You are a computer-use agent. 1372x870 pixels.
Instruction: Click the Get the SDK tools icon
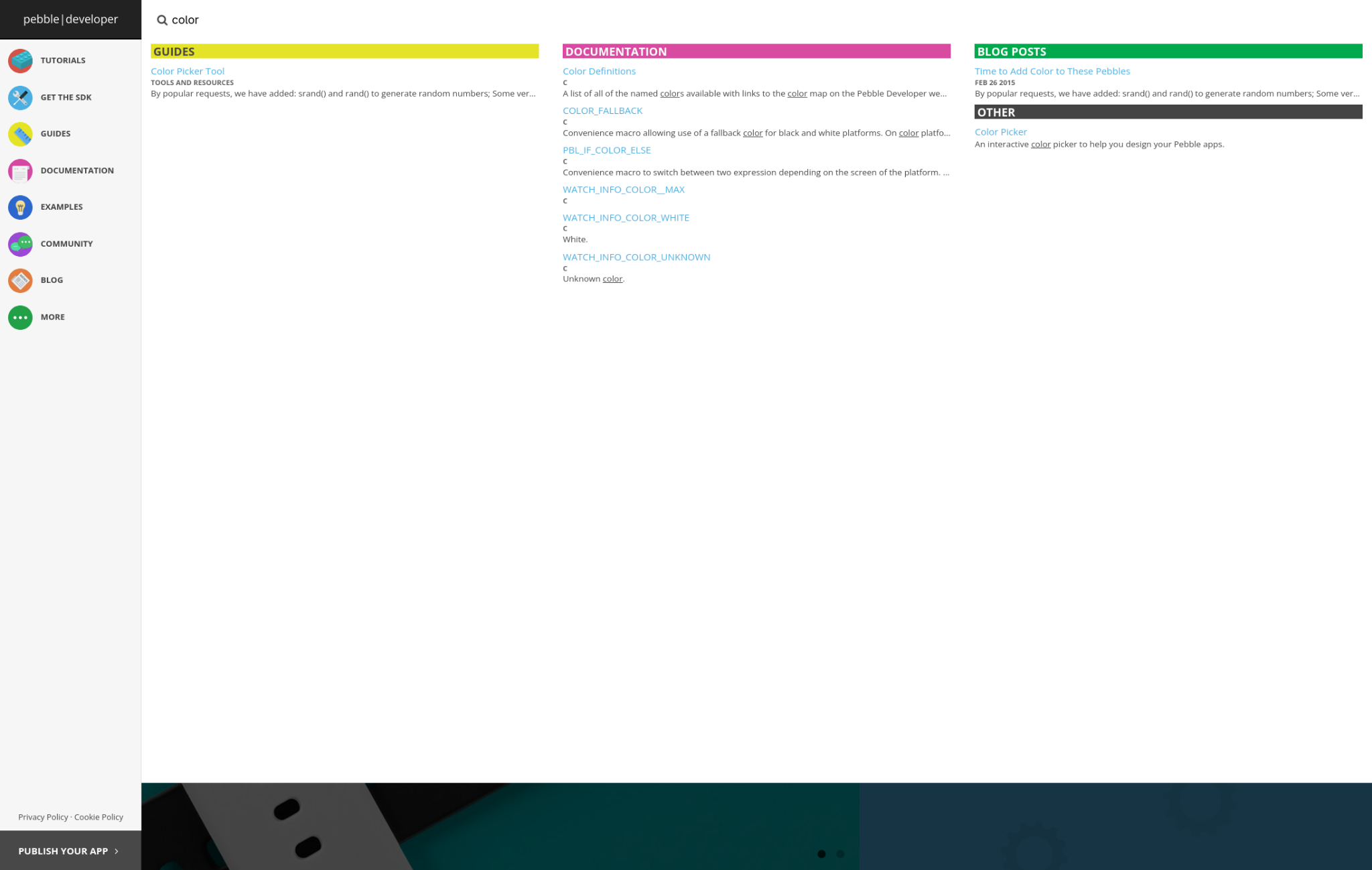[20, 97]
